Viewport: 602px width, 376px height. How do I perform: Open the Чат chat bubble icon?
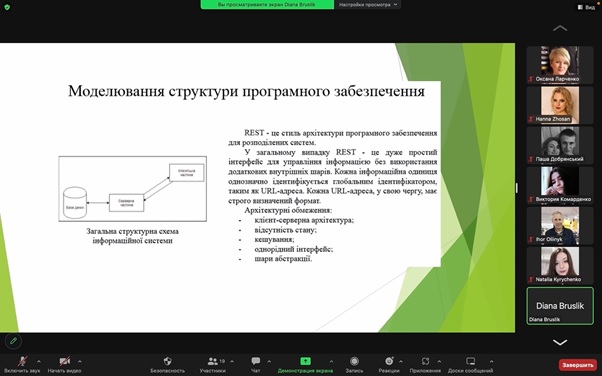[256, 361]
